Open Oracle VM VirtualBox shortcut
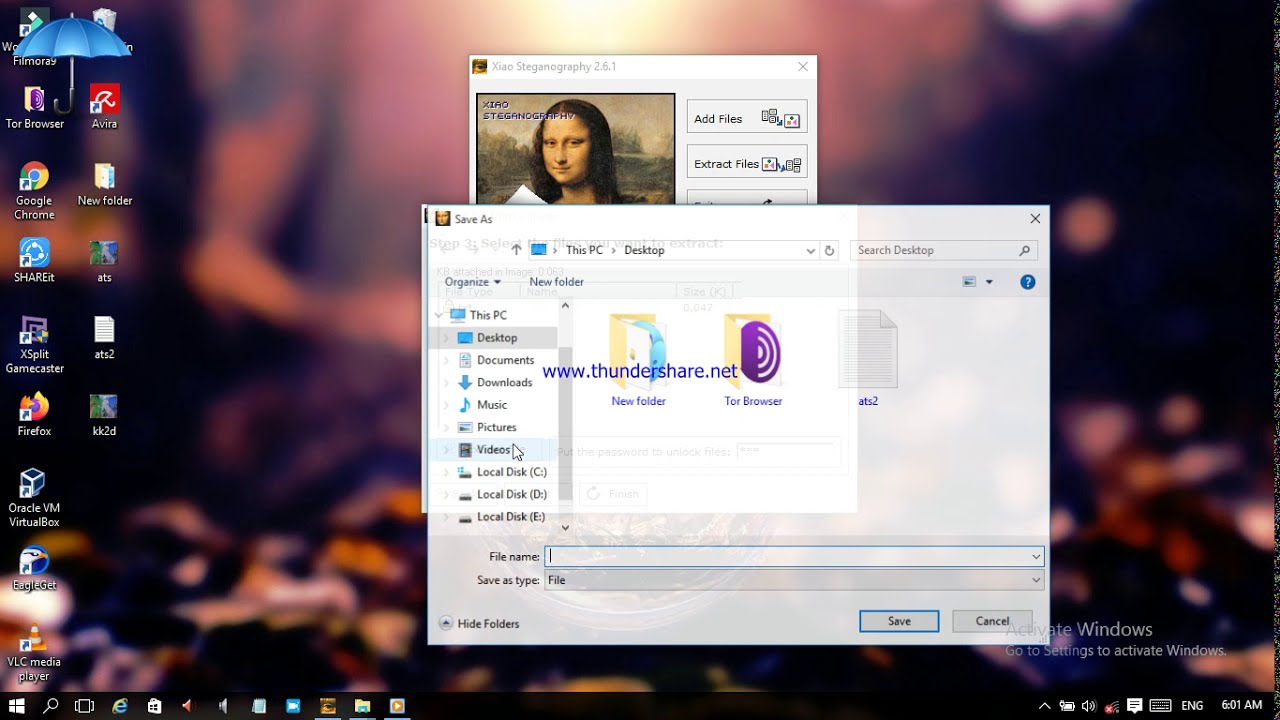 pyautogui.click(x=34, y=498)
